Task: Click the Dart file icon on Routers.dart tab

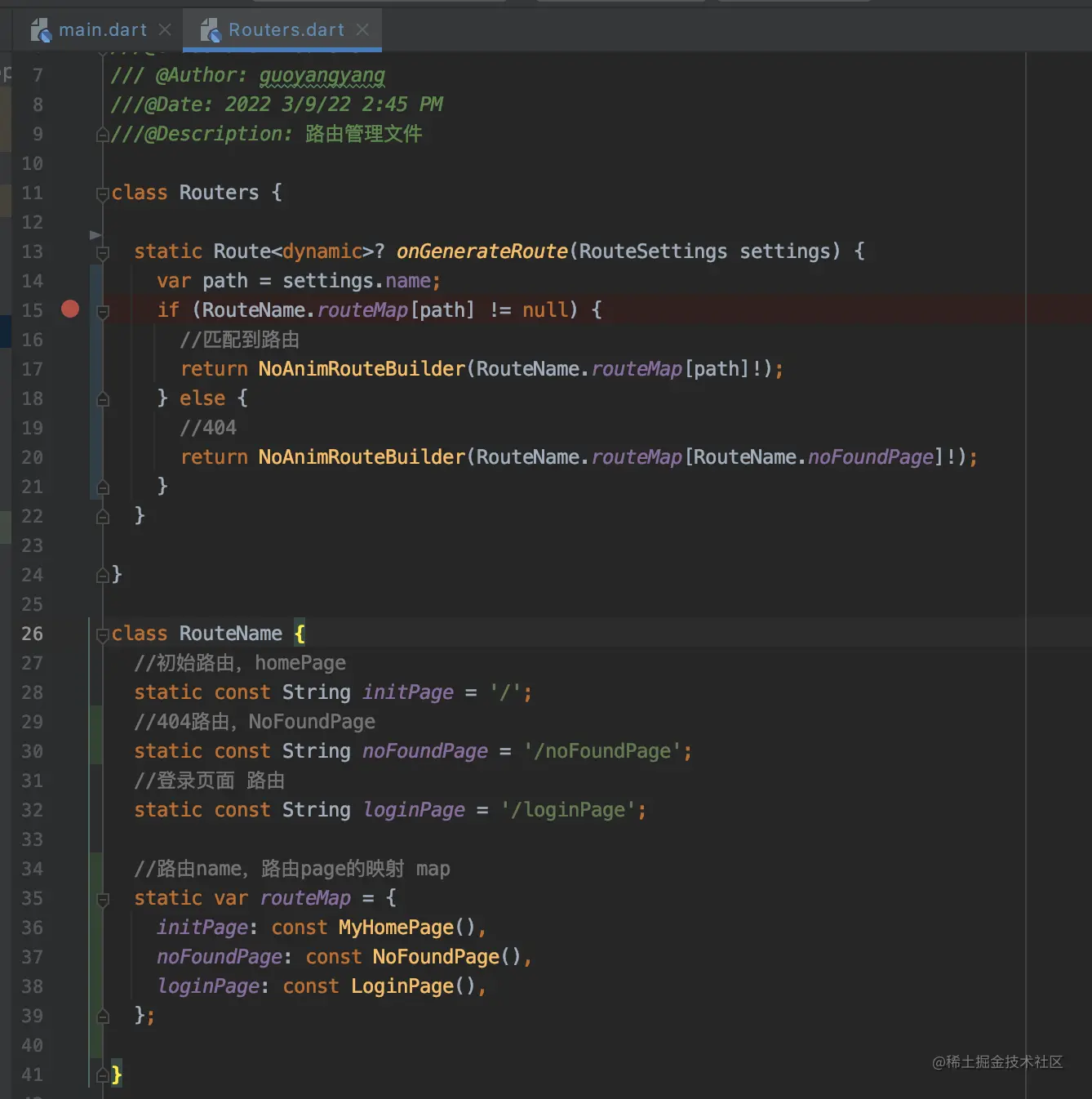Action: point(211,30)
